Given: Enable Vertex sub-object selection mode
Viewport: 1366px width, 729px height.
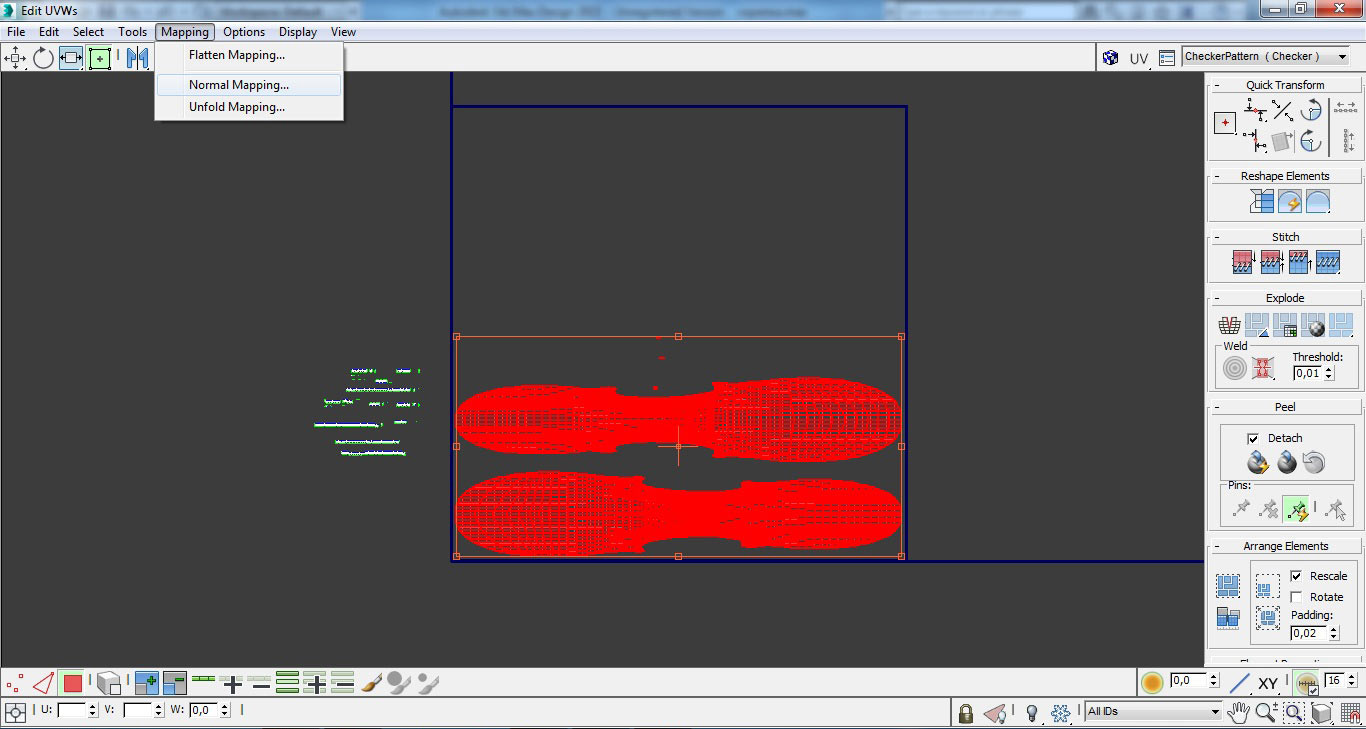Looking at the screenshot, I should (14, 684).
